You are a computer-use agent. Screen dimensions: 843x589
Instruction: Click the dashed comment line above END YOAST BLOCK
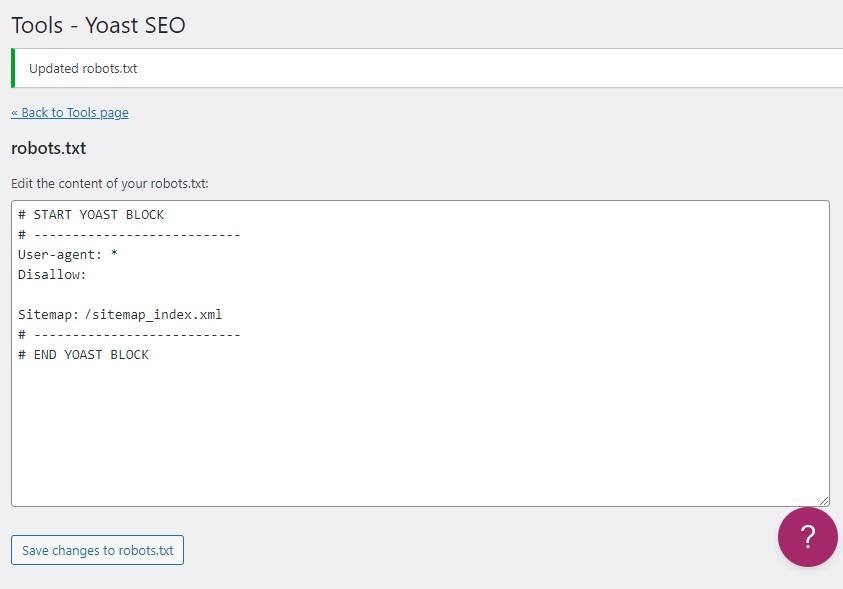pyautogui.click(x=129, y=335)
